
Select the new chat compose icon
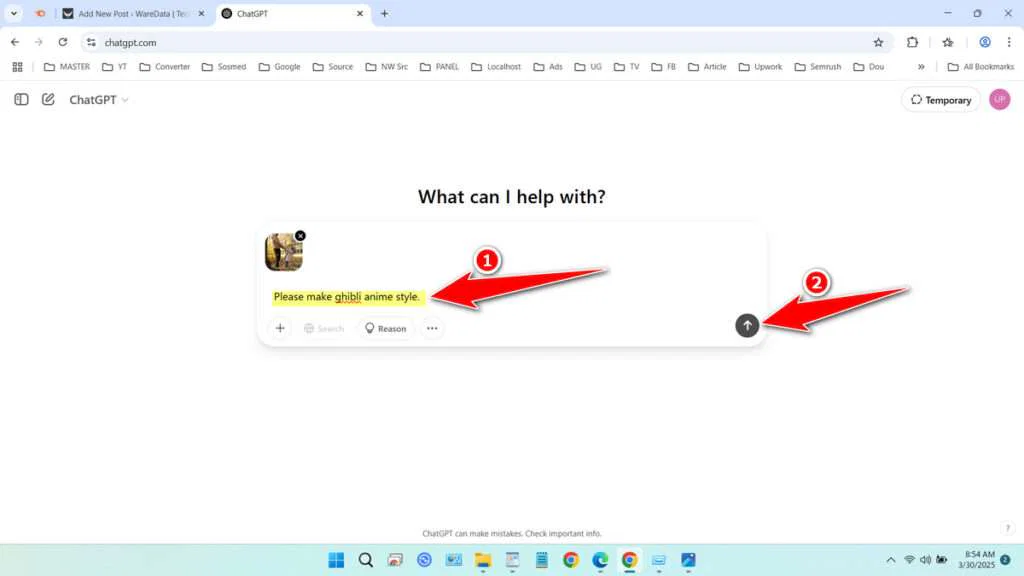point(48,99)
